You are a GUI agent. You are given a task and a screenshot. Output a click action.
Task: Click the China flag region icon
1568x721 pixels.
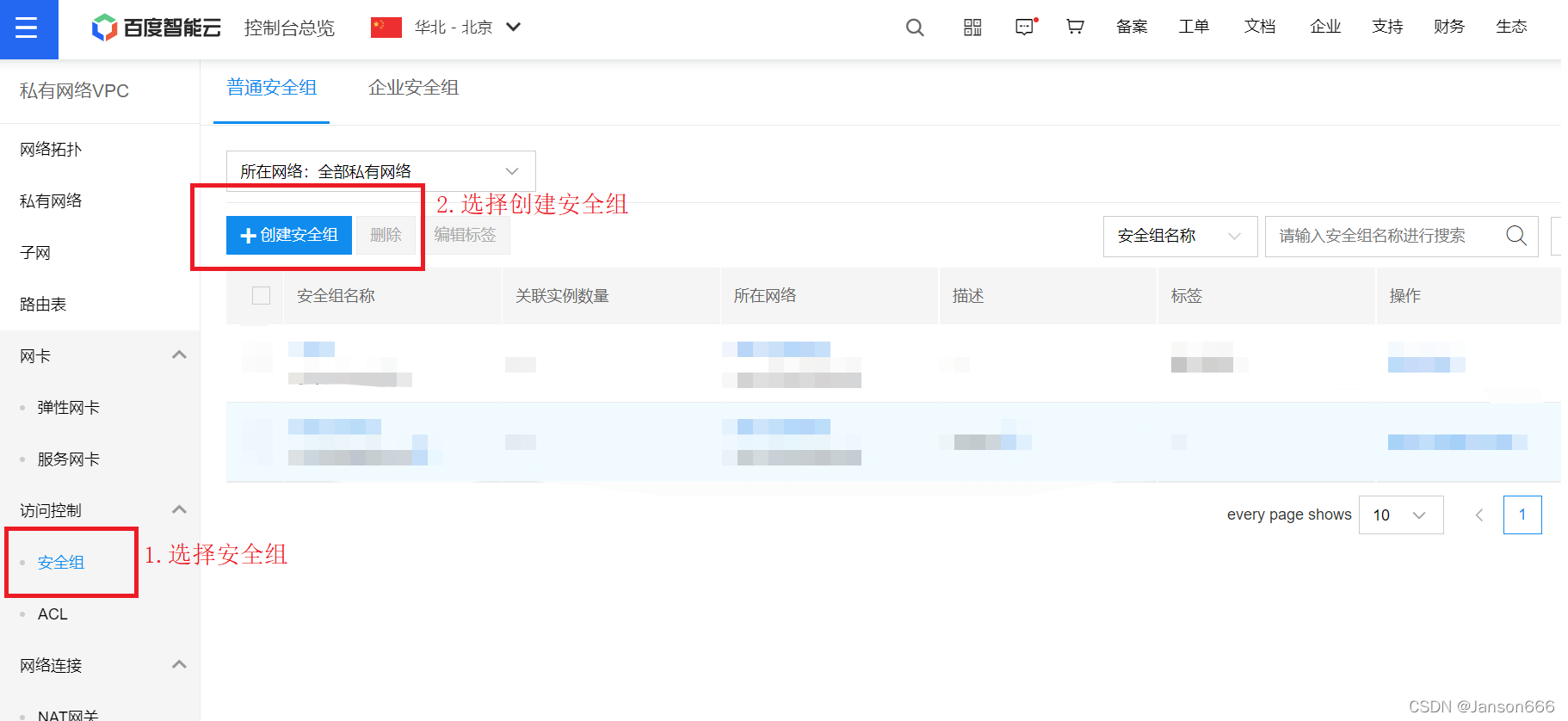(386, 28)
